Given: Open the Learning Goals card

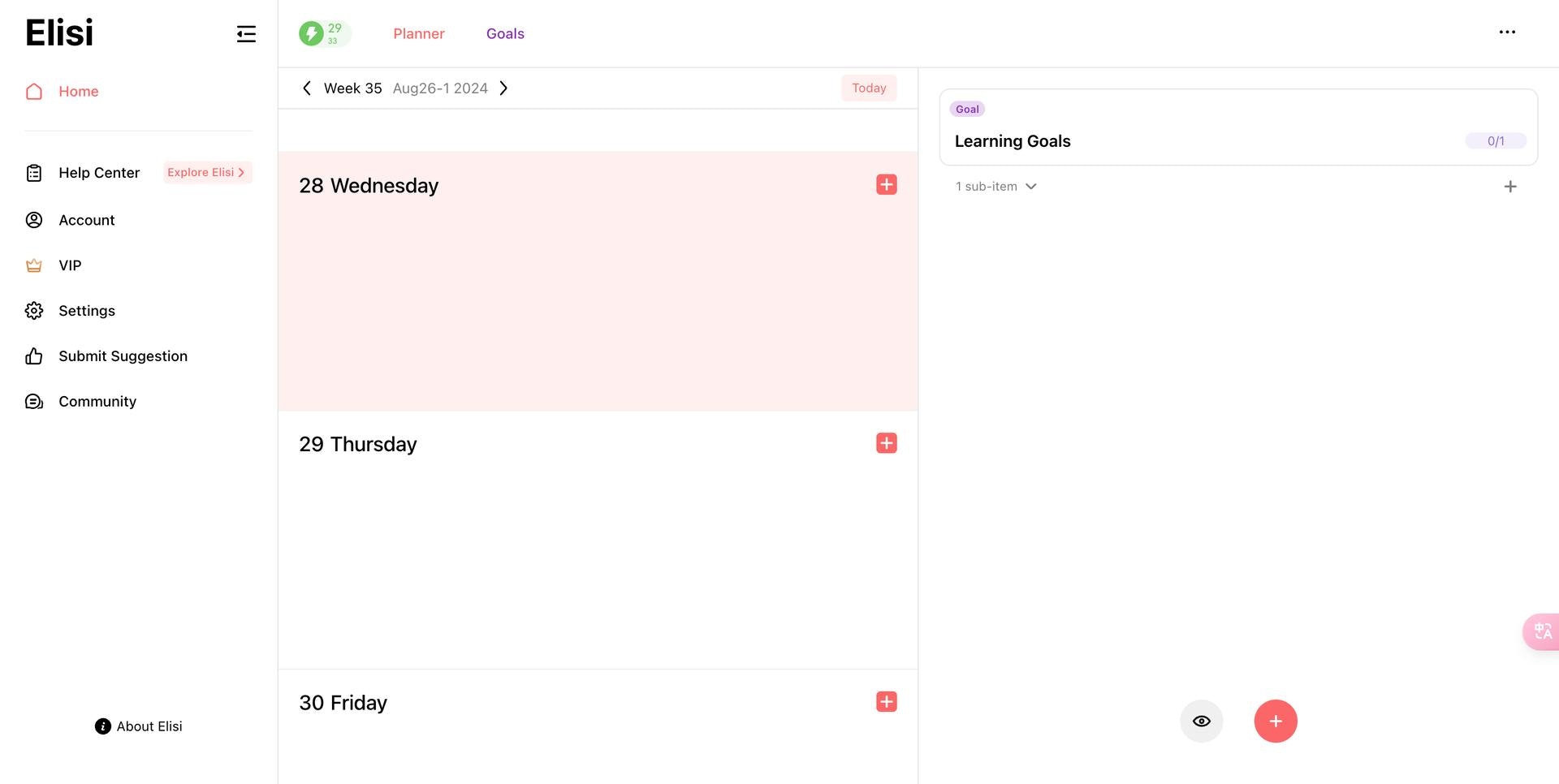Looking at the screenshot, I should tap(1238, 127).
